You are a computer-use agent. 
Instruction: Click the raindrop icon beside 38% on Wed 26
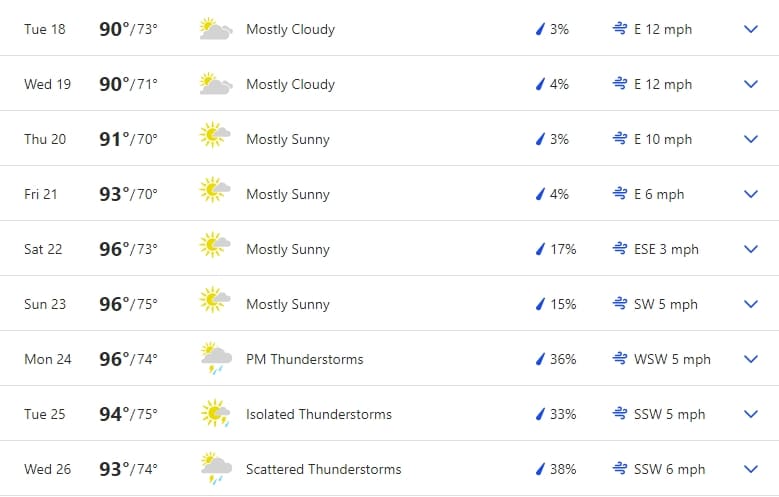point(540,469)
